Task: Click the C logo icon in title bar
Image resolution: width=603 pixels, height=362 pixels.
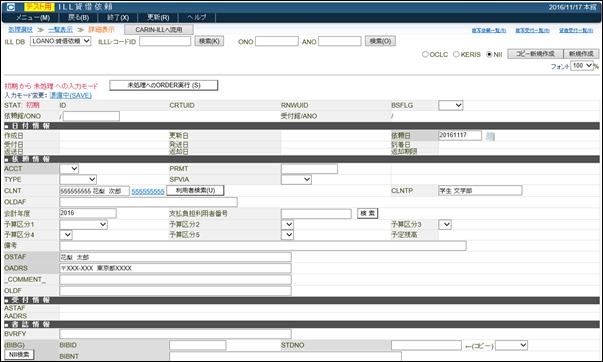Action: coord(11,7)
